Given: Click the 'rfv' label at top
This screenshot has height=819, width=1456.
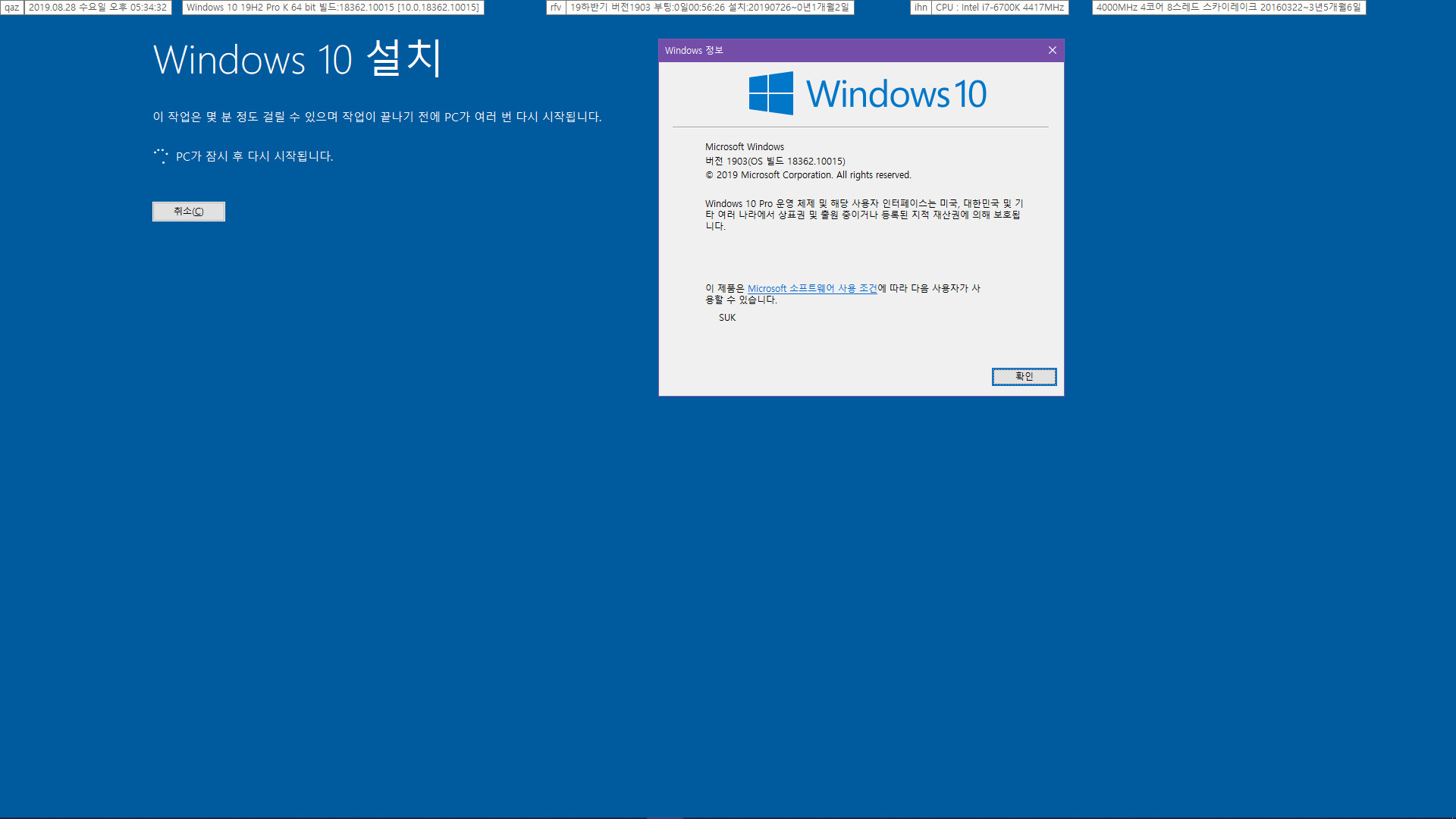Looking at the screenshot, I should click(556, 8).
